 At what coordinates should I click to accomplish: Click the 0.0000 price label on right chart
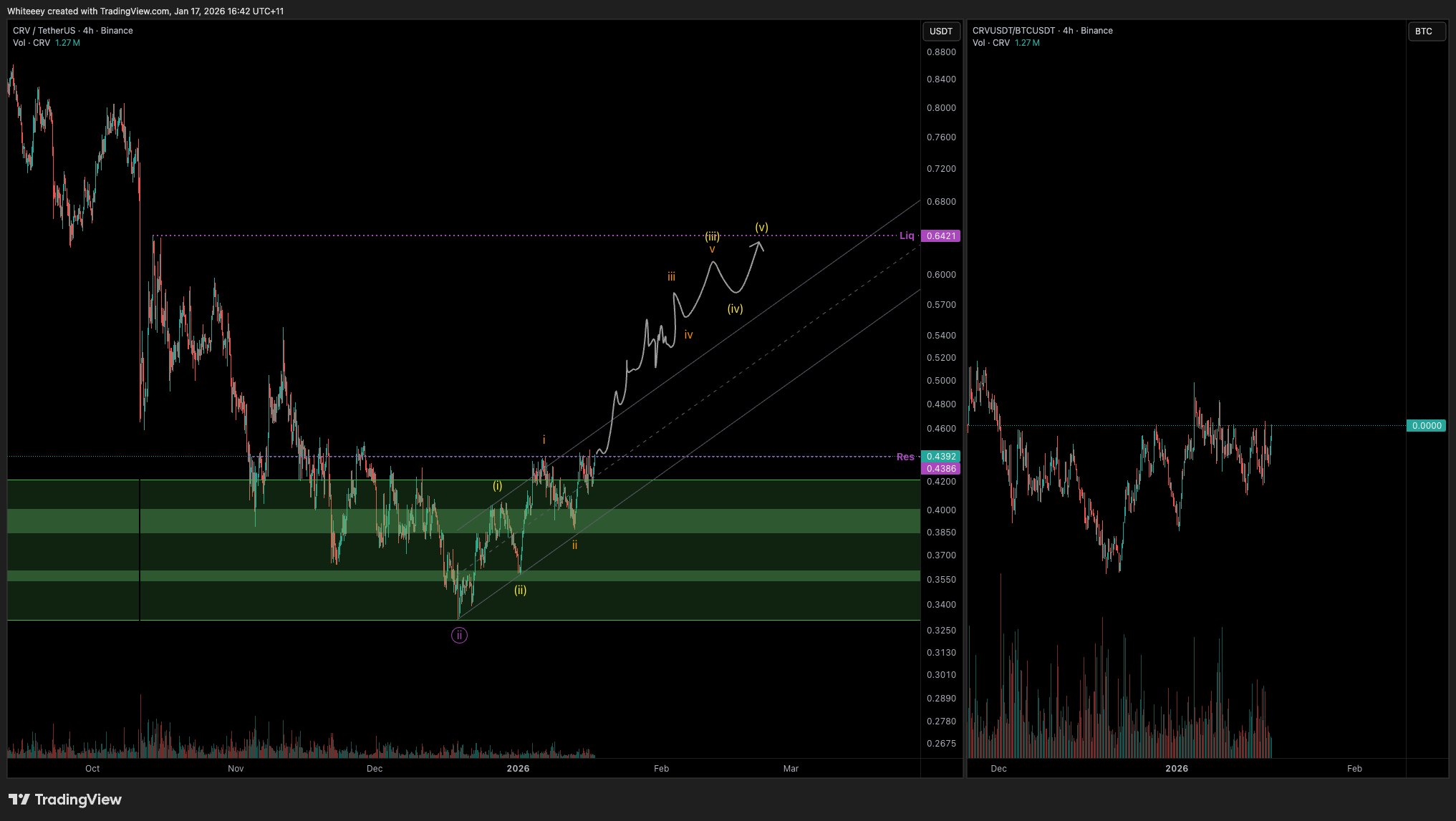[x=1425, y=426]
